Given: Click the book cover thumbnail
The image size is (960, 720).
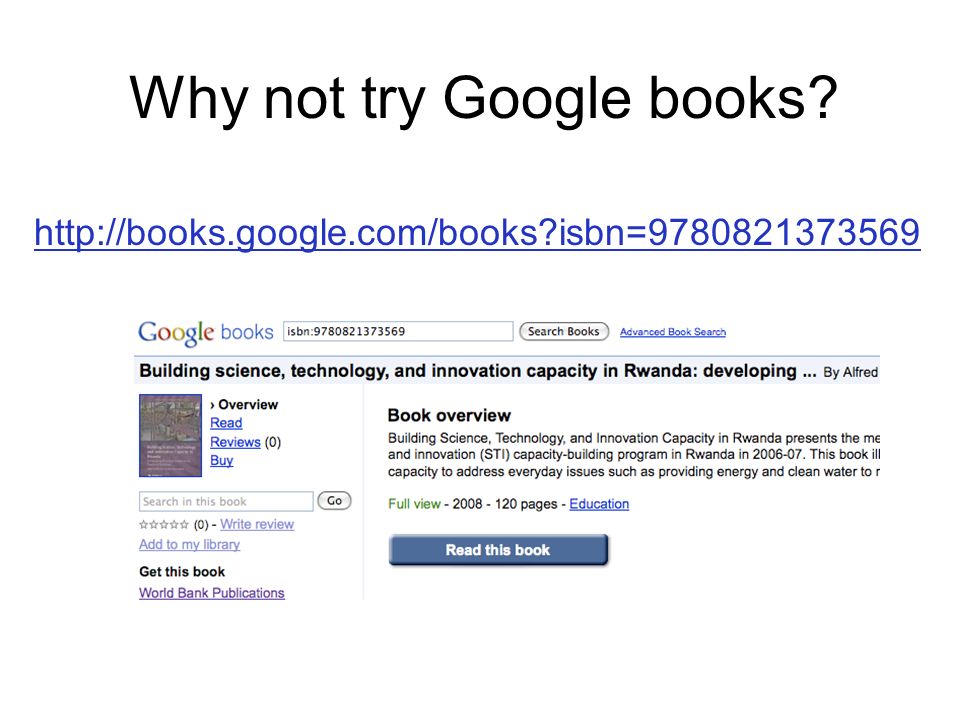Looking at the screenshot, I should (x=170, y=435).
